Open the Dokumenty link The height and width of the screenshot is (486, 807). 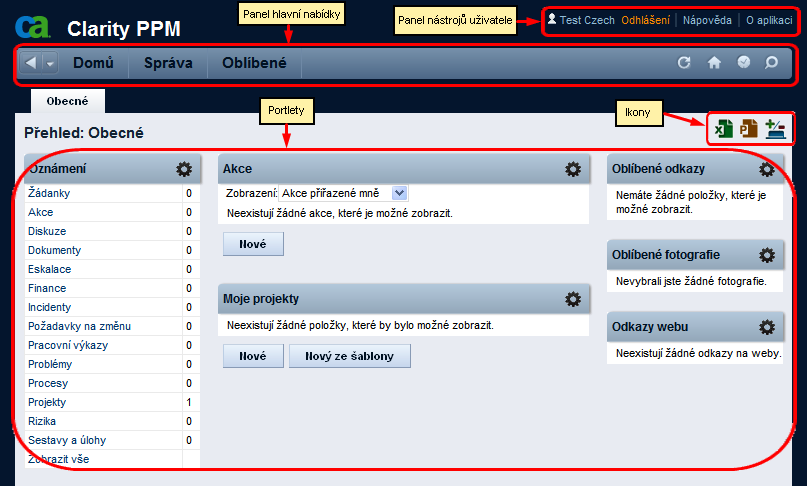(x=55, y=250)
